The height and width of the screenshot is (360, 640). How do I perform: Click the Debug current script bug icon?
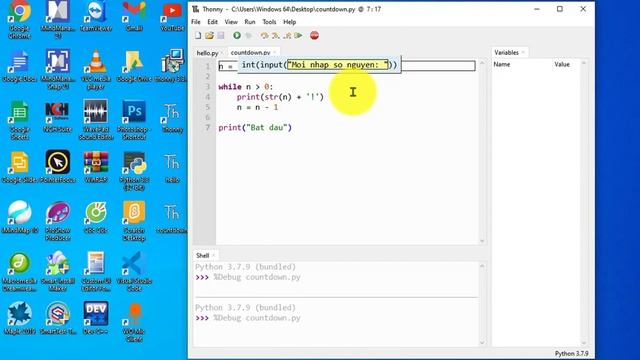coord(249,36)
